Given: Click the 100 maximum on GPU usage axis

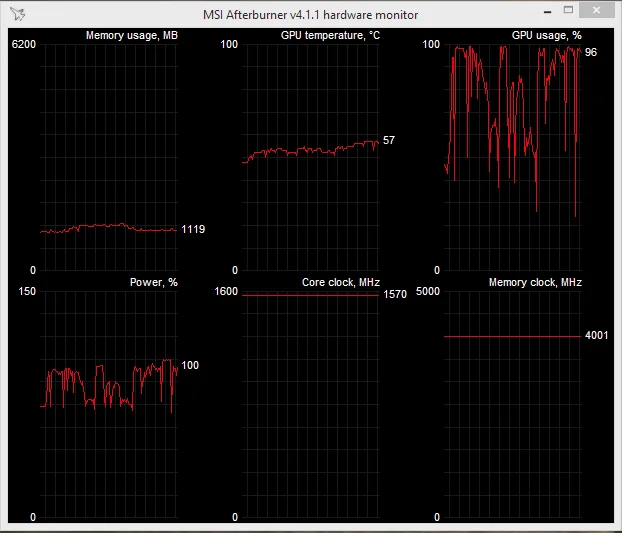Looking at the screenshot, I should [x=431, y=44].
